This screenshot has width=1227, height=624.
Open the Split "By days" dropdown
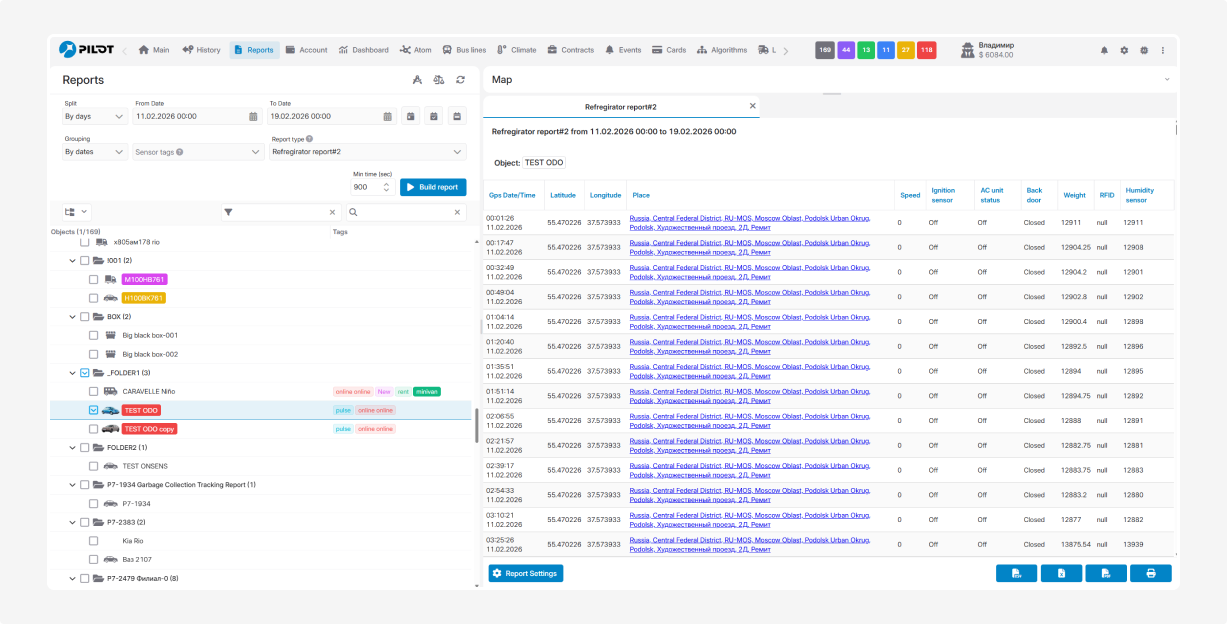(x=94, y=117)
